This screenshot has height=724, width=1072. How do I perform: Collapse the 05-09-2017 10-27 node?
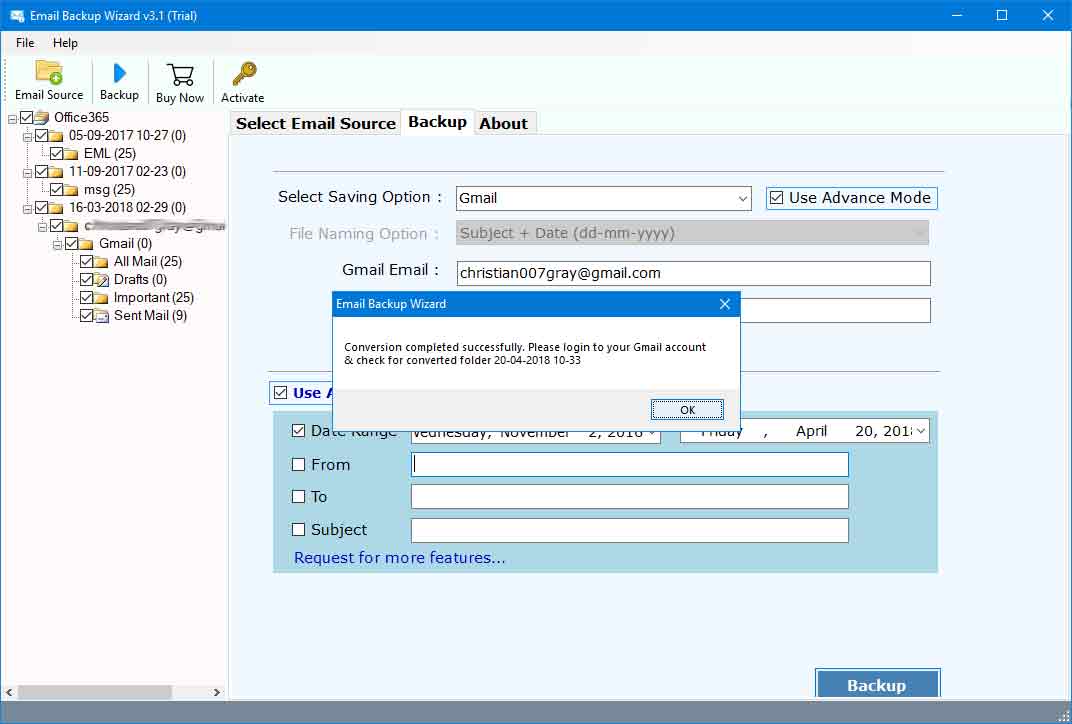pos(27,137)
